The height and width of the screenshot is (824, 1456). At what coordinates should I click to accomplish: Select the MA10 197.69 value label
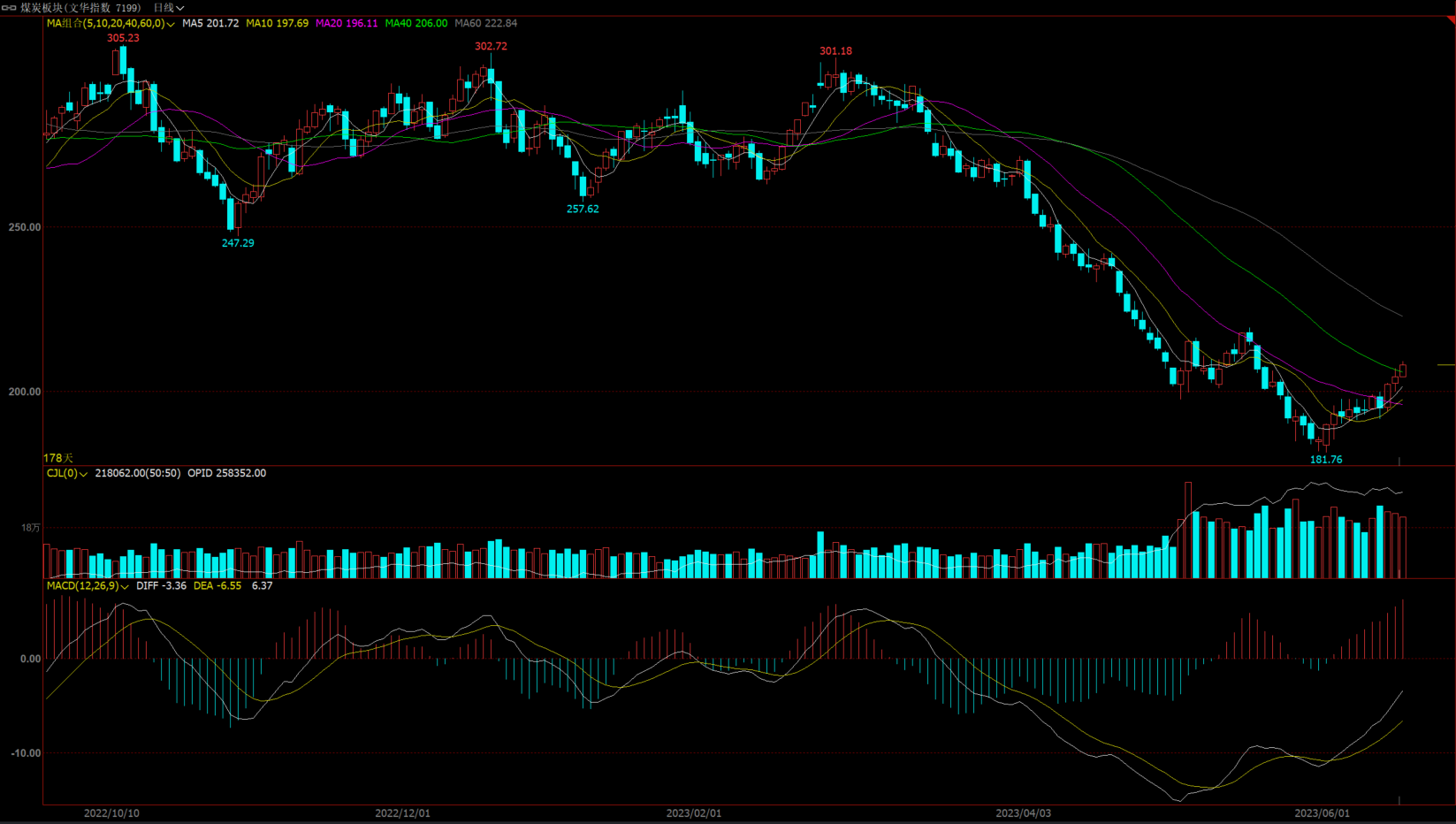coord(277,23)
